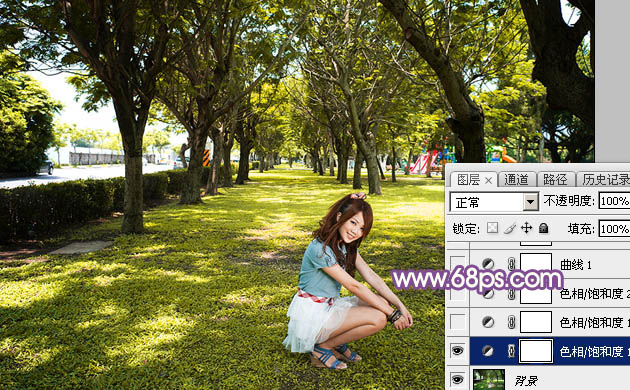Show the 曲线 1 layer
Screen dimensions: 630x390
pos(457,264)
